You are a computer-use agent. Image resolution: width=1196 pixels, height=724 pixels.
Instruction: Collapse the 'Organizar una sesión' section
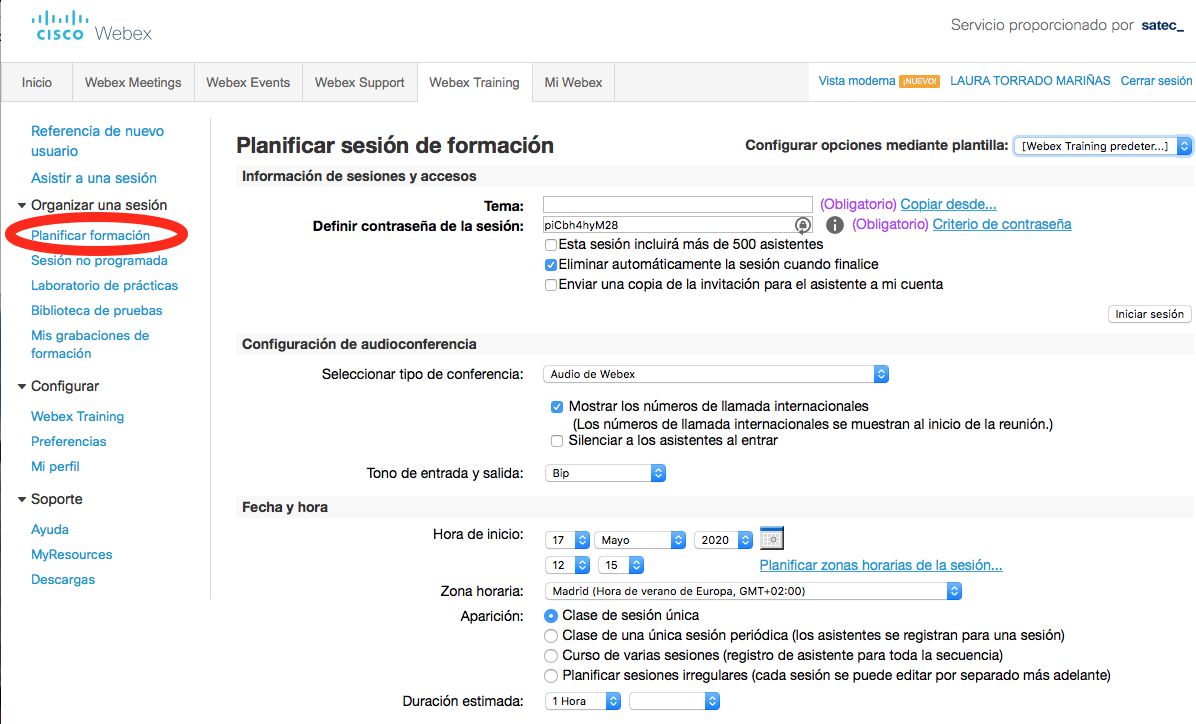pos(22,205)
